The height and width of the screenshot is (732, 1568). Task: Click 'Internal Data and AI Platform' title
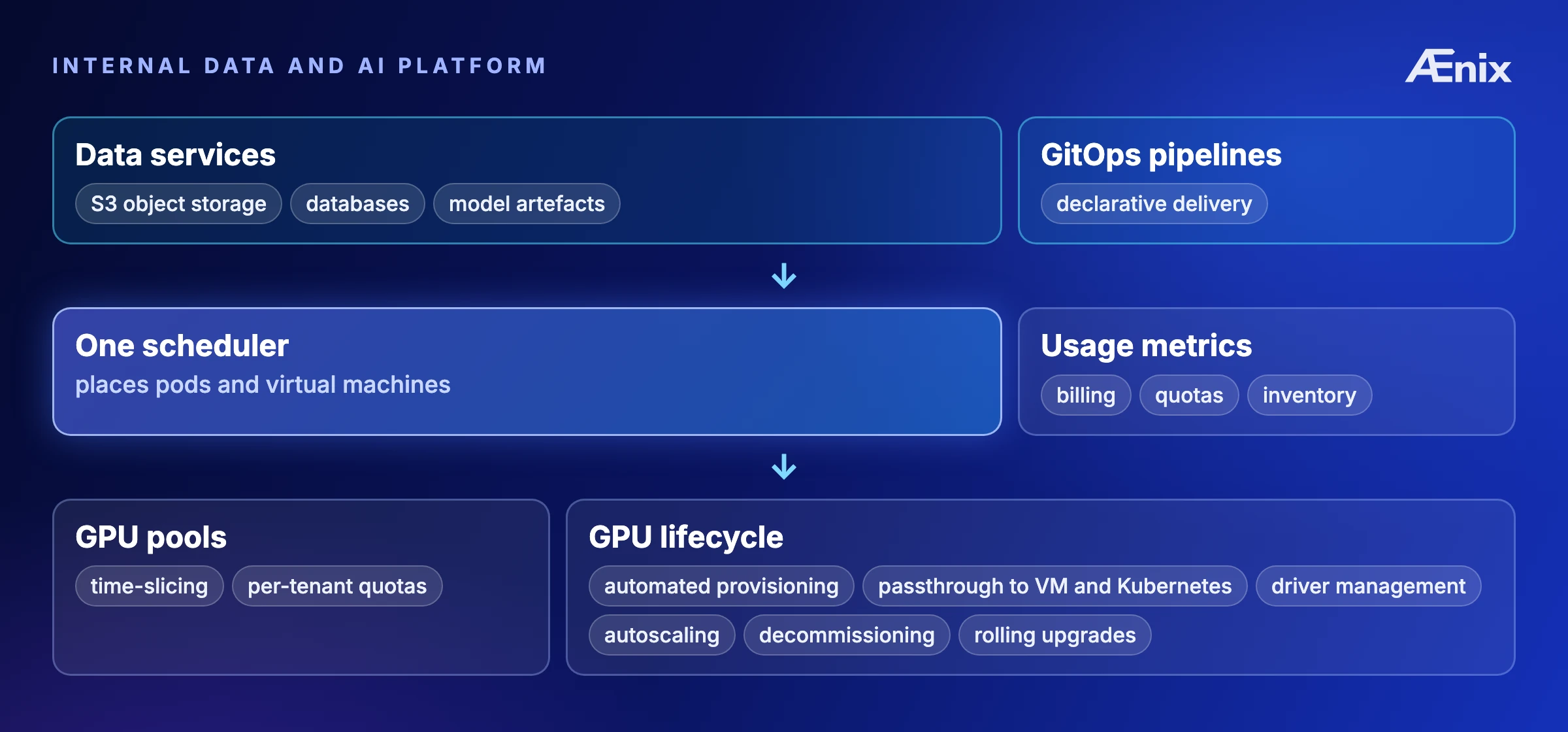(x=299, y=66)
